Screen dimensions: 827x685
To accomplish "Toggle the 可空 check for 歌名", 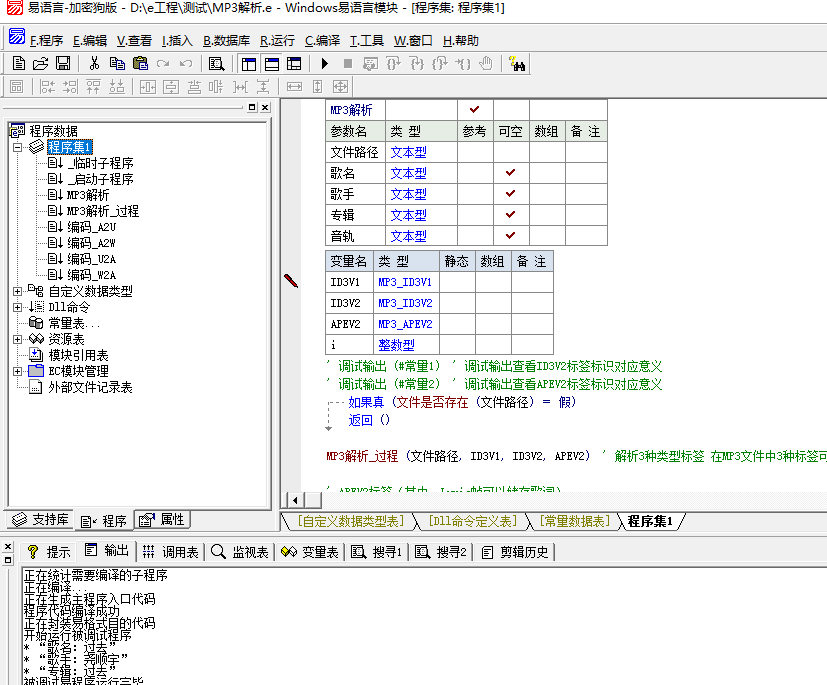I will point(511,173).
